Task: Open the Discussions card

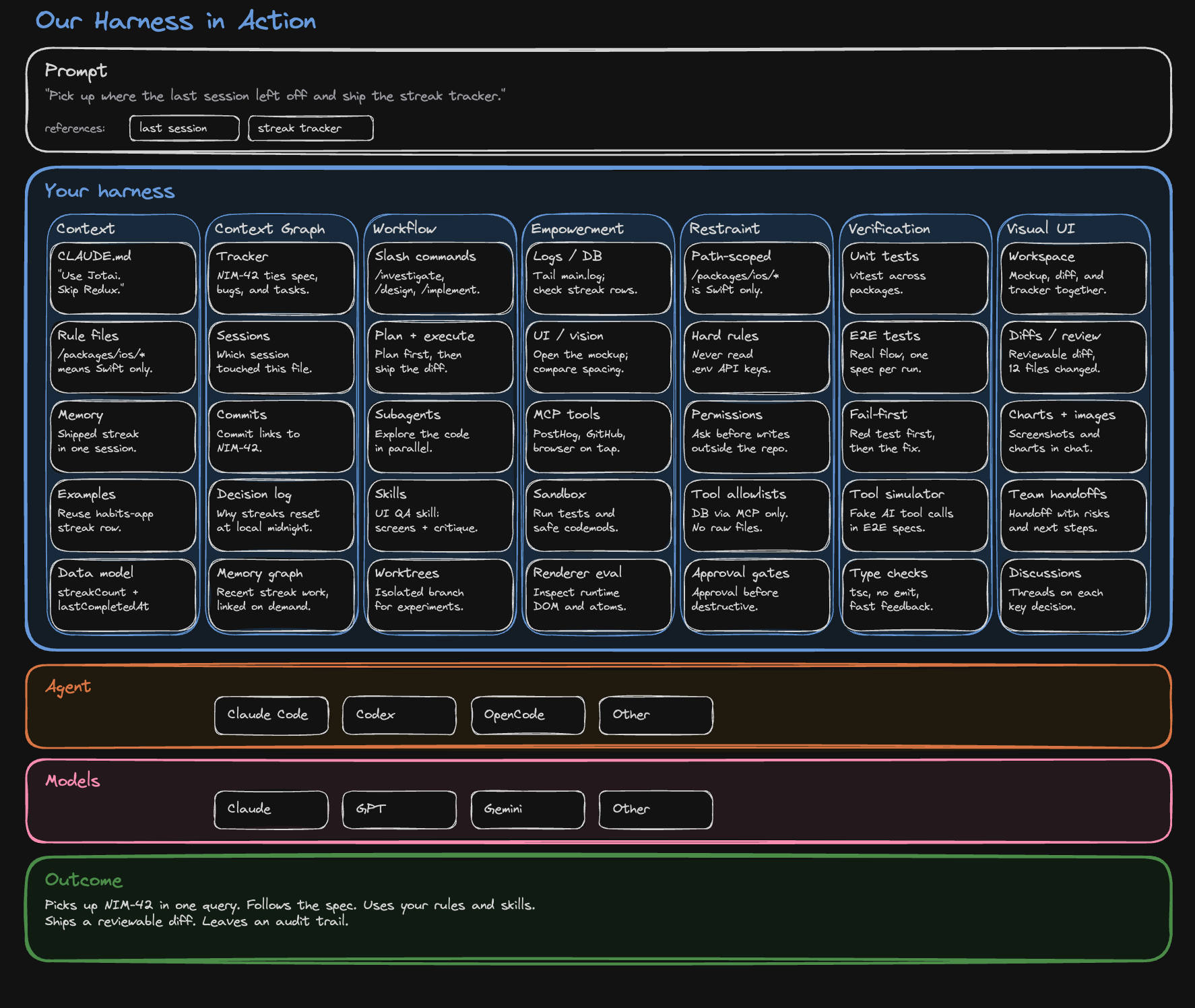Action: coord(1074,595)
